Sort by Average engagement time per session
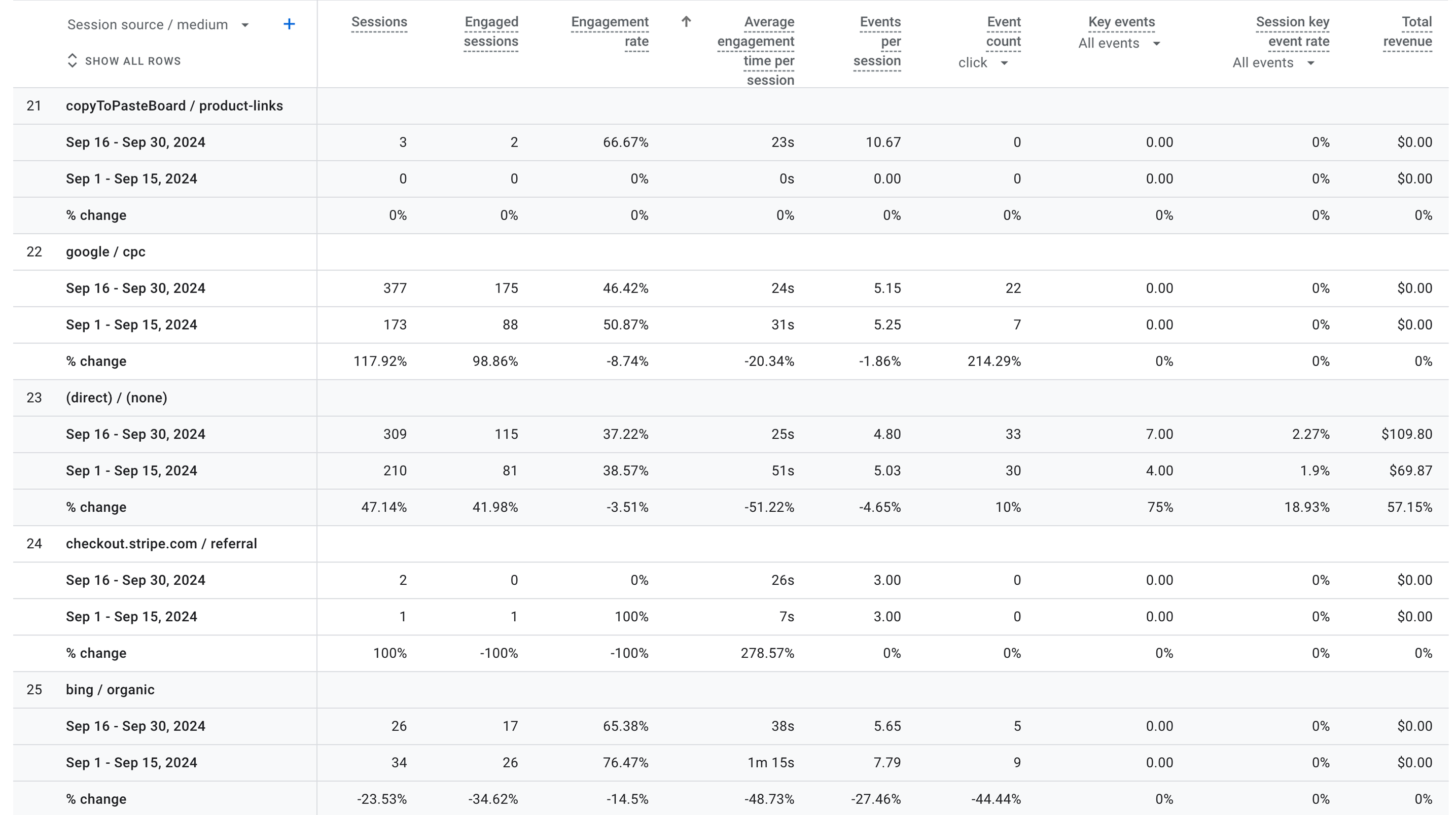 coord(756,51)
